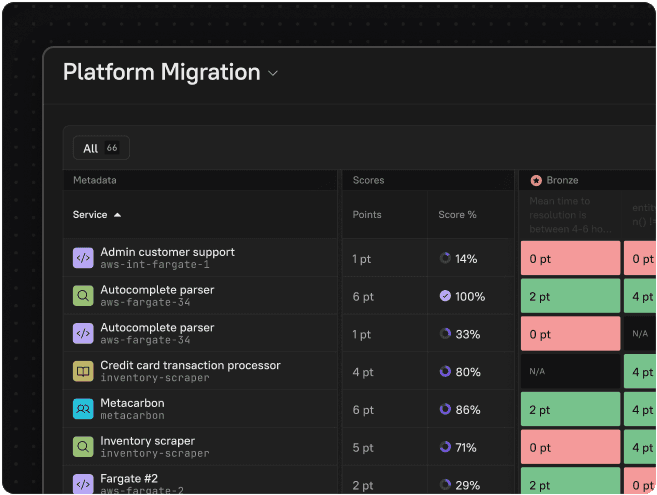Click the 100% score checkmark icon
Image resolution: width=657 pixels, height=495 pixels.
pyautogui.click(x=445, y=296)
